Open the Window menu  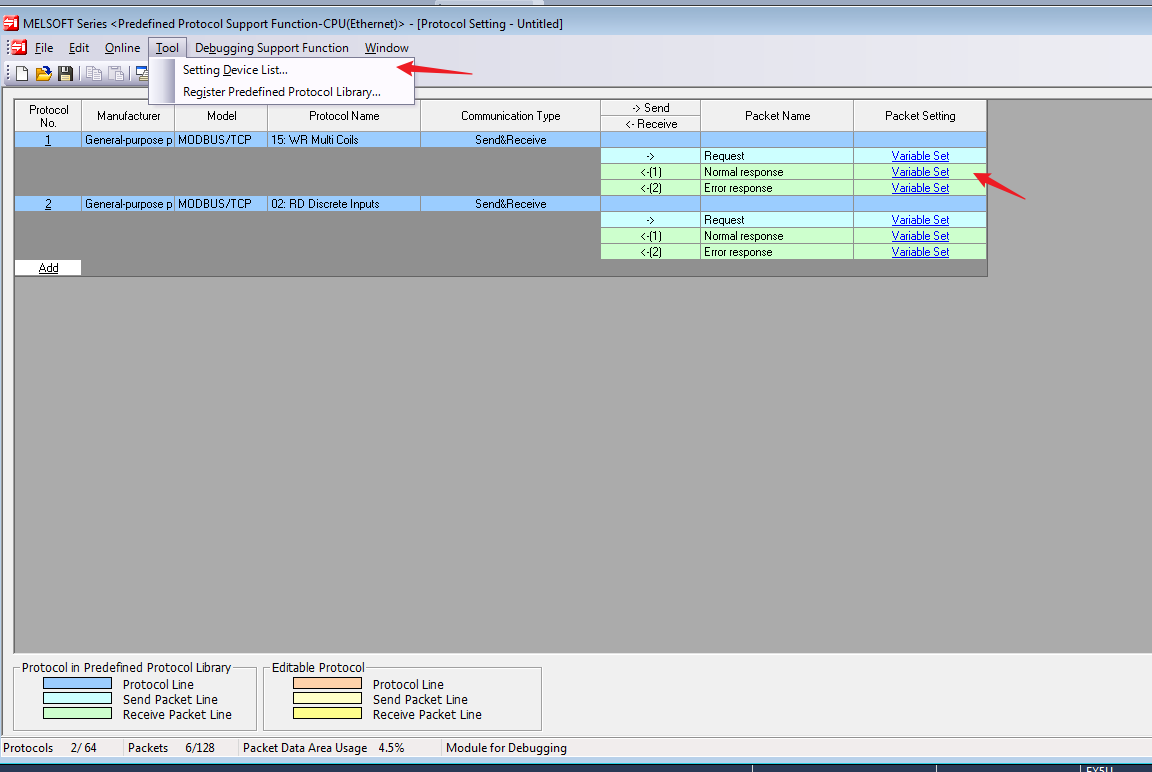pos(386,48)
